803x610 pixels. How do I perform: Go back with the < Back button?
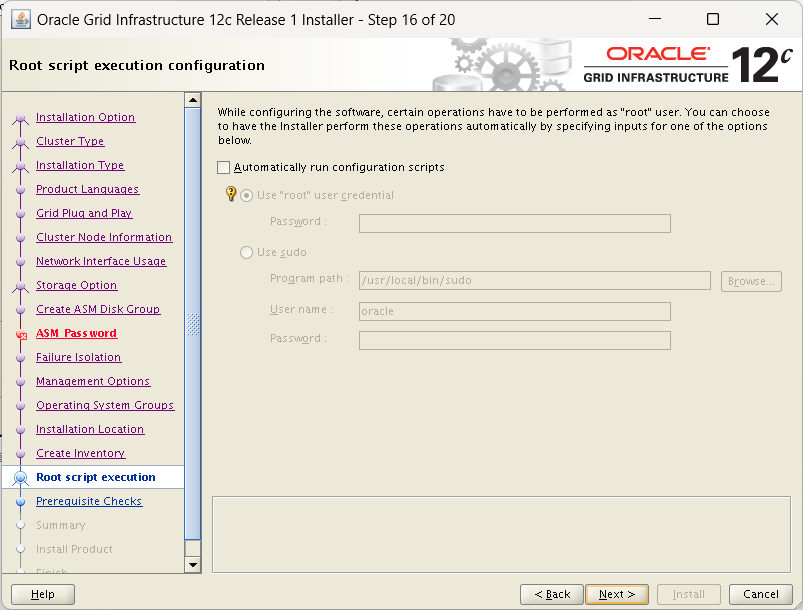click(x=552, y=594)
